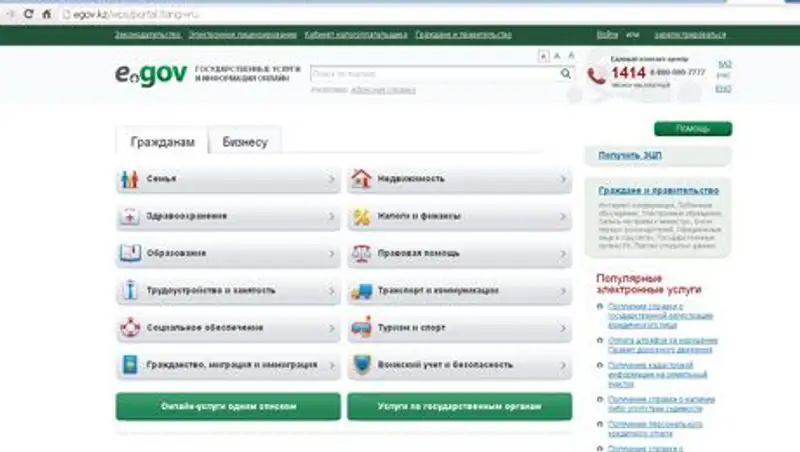Open Электронное лицензирование in the top menu
Screen dimensions: 800x452
point(242,35)
